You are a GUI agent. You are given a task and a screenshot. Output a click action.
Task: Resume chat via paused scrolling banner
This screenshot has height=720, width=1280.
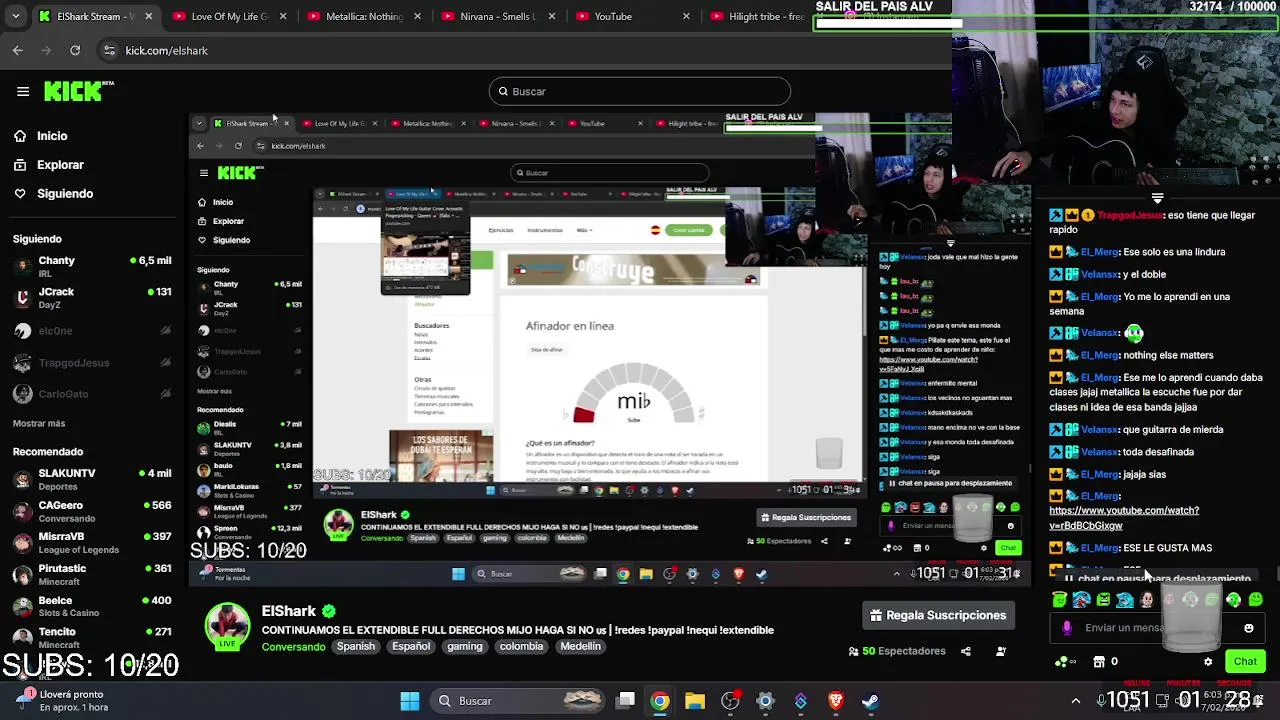(x=1159, y=578)
